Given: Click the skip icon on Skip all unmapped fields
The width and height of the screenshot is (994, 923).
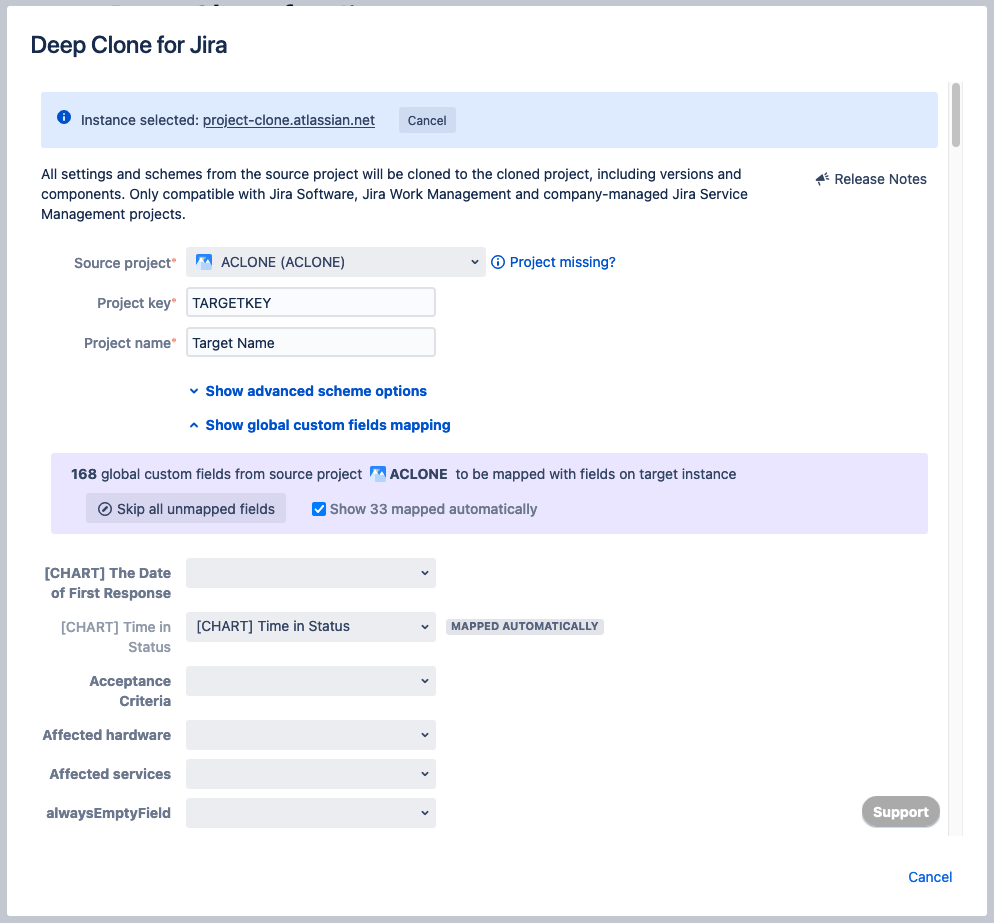Looking at the screenshot, I should tap(105, 508).
